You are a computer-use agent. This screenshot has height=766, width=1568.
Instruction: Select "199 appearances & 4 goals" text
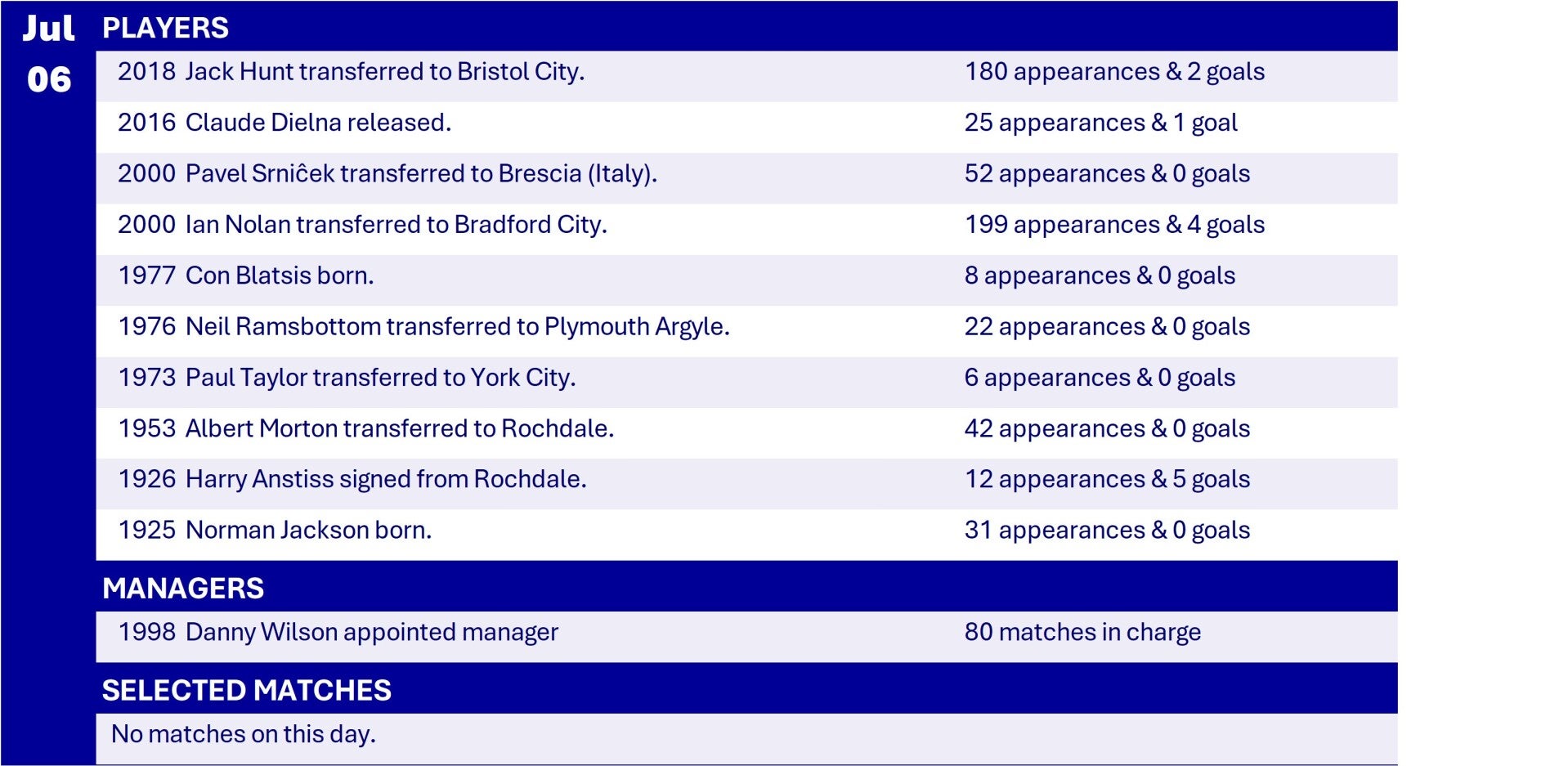pos(1114,225)
